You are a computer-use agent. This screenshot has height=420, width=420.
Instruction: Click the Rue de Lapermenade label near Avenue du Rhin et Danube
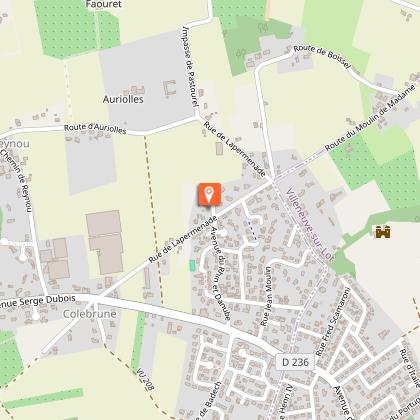183,239
